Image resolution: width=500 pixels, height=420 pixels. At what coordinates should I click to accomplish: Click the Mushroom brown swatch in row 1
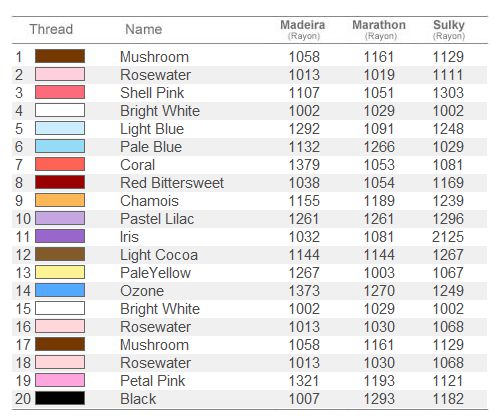60,56
